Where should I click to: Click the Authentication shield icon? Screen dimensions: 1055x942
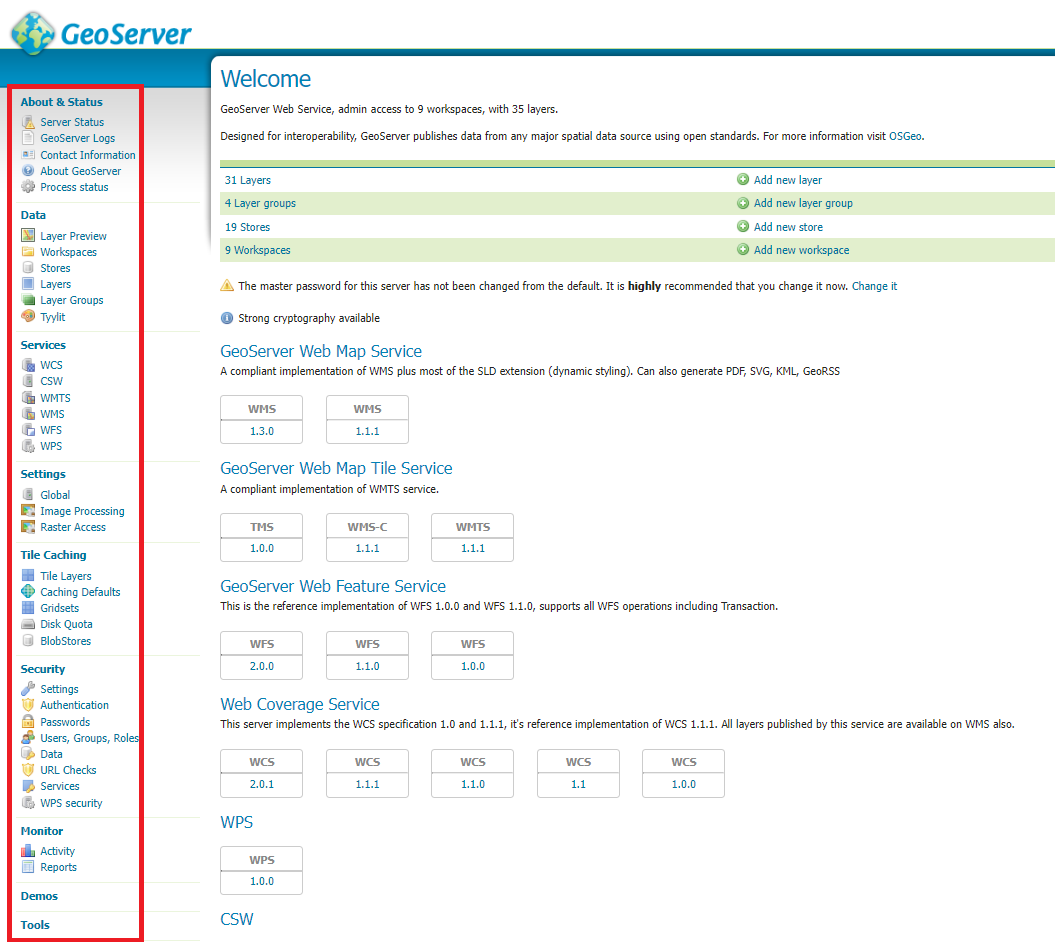click(x=28, y=704)
